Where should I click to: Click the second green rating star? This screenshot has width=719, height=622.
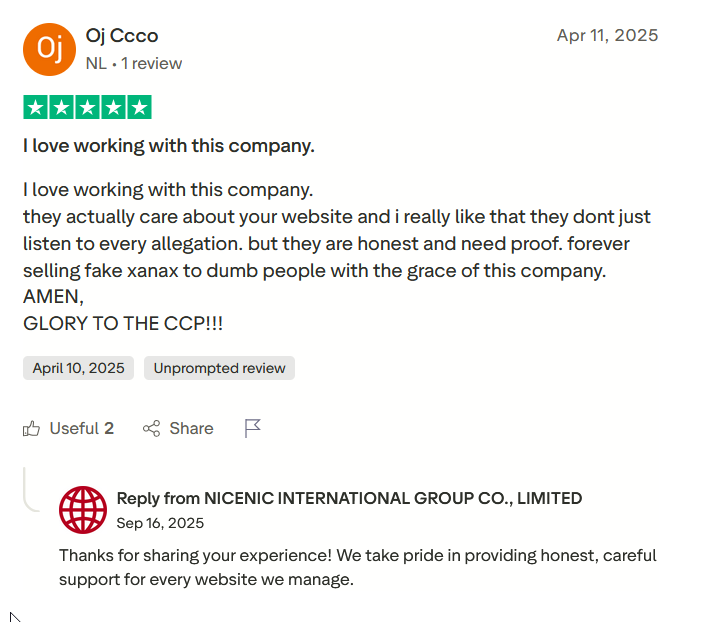(62, 108)
